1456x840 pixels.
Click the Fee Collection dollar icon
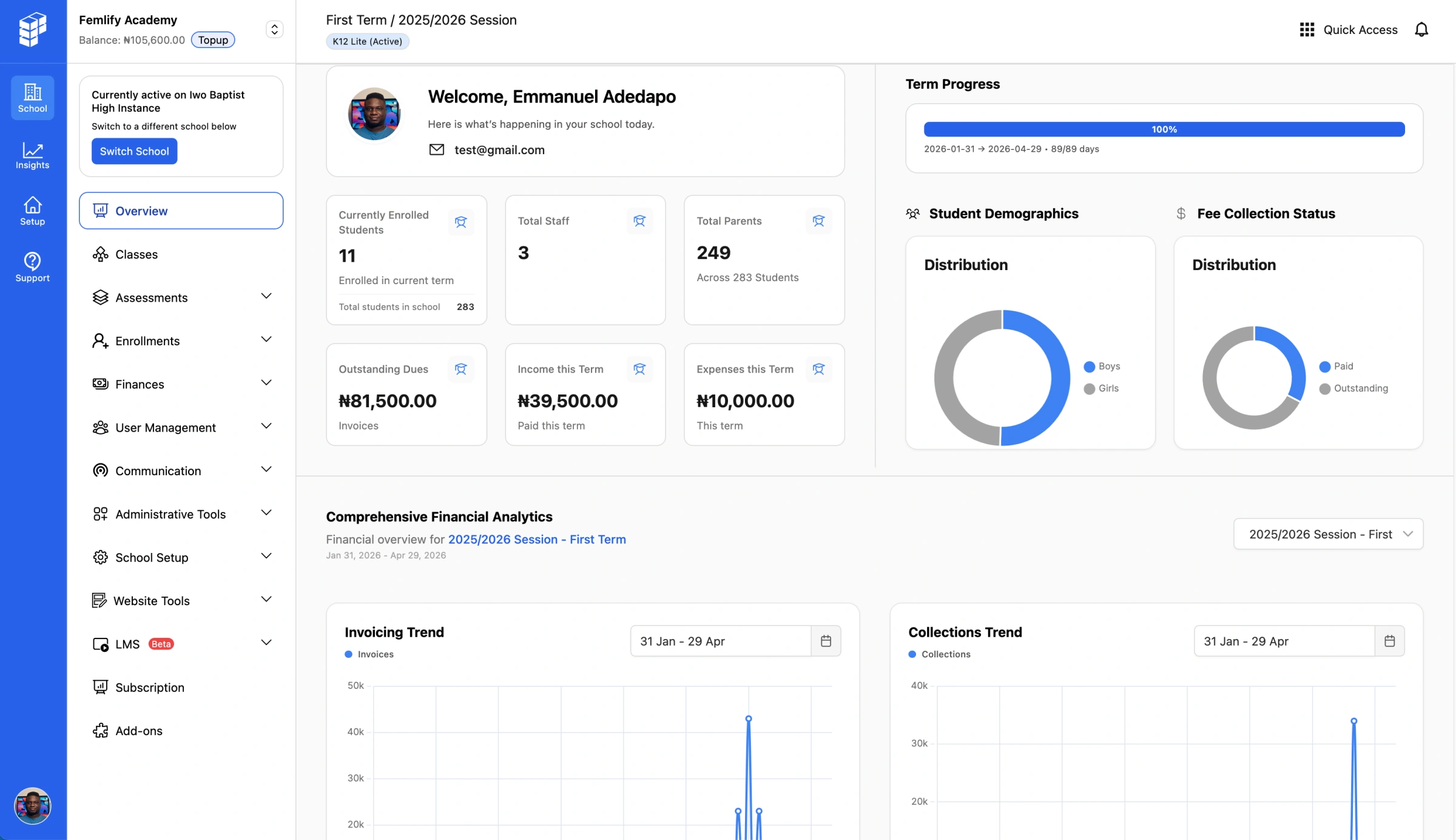(1181, 214)
